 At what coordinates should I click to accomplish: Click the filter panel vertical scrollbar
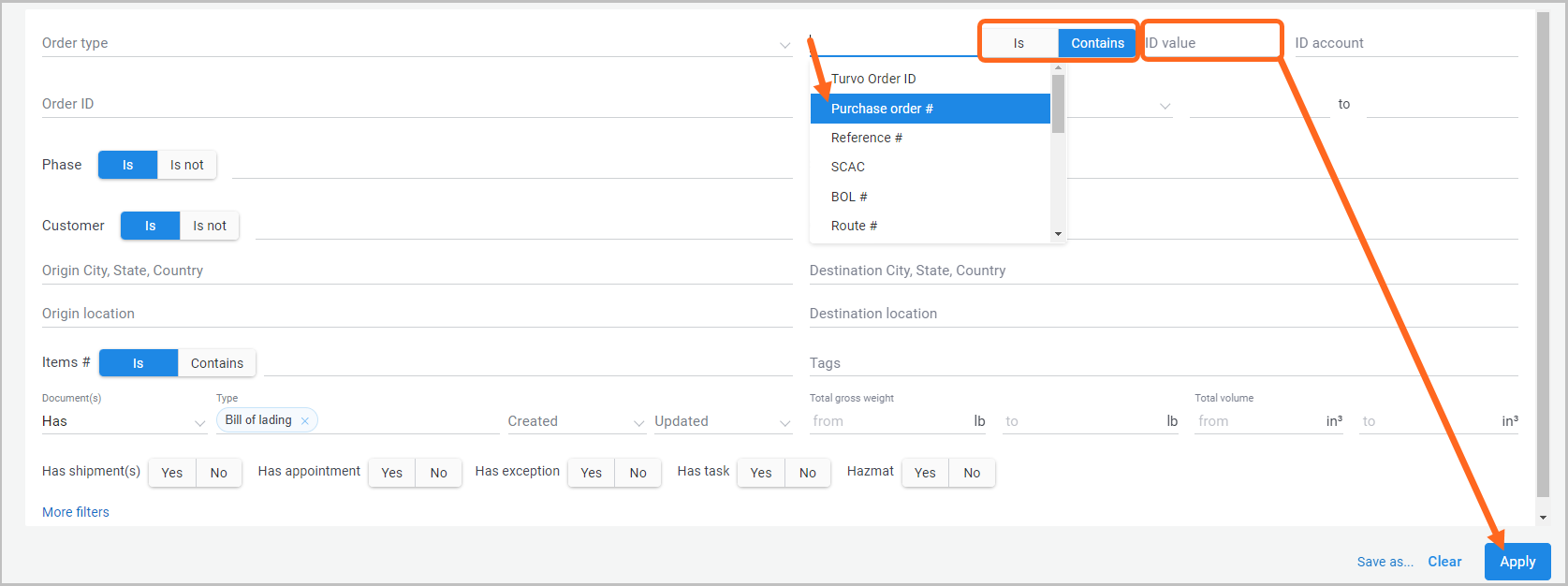point(1543,255)
